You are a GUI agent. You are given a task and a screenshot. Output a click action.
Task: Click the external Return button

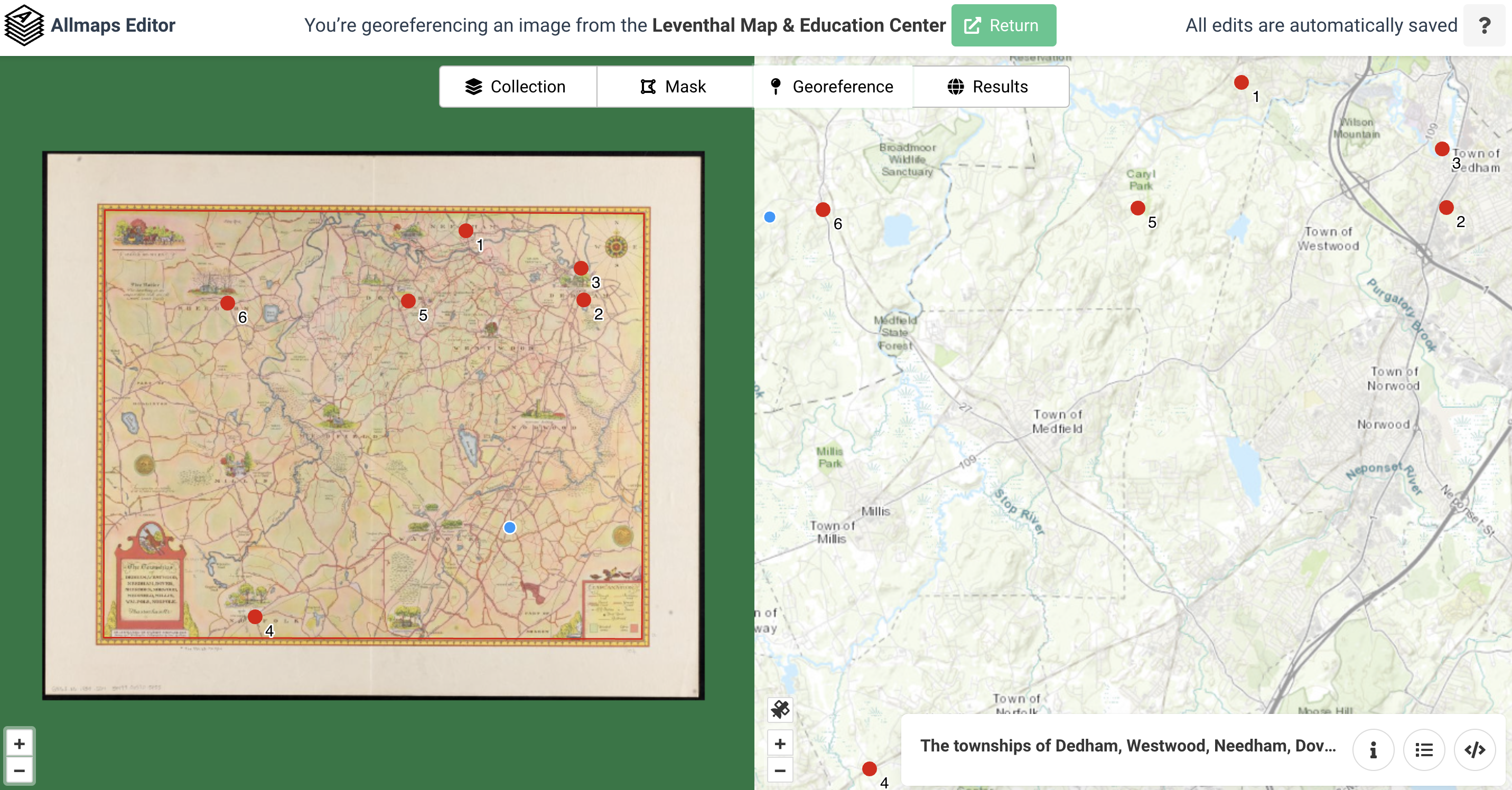tap(1003, 25)
